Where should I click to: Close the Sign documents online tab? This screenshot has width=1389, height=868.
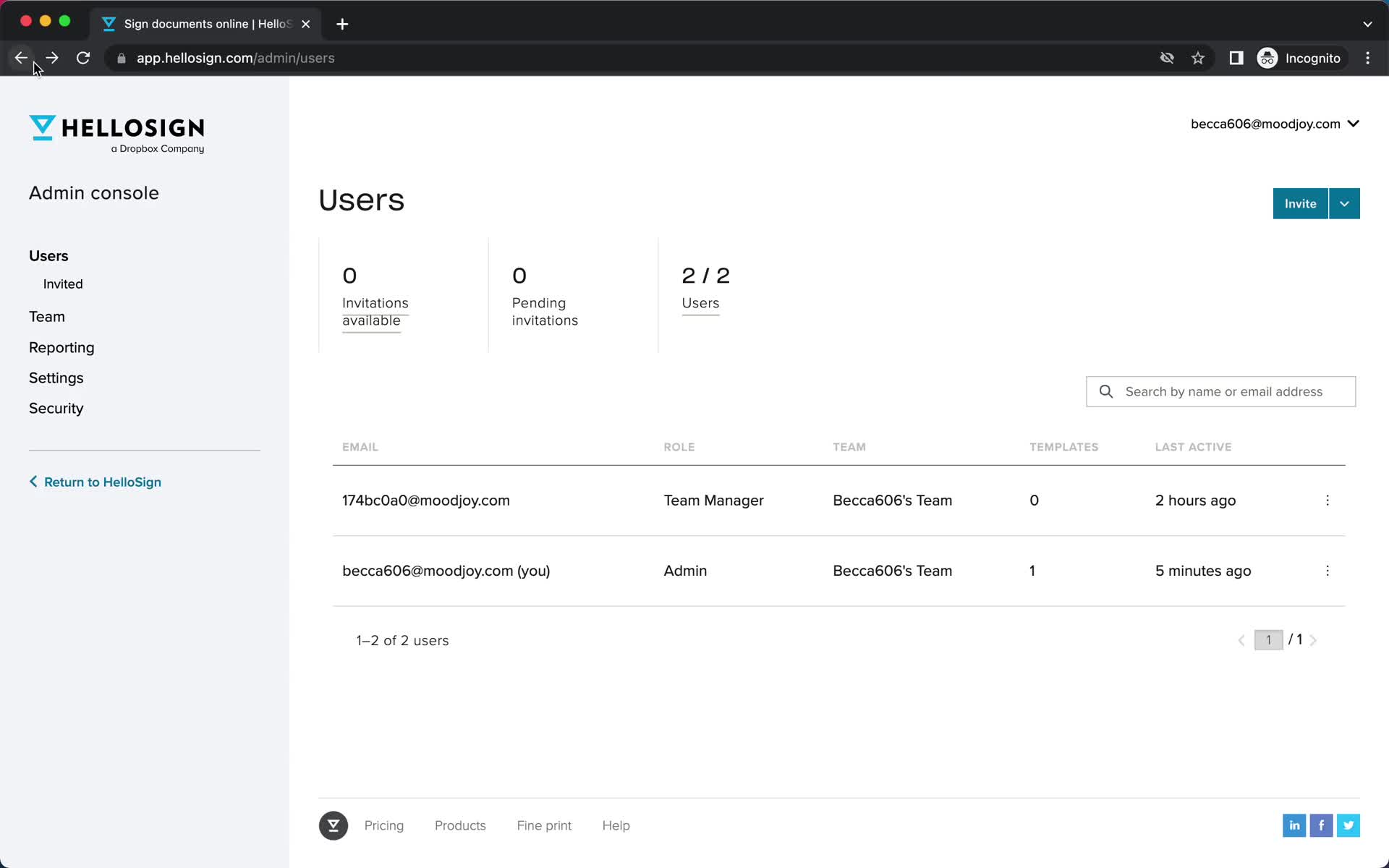click(x=306, y=24)
